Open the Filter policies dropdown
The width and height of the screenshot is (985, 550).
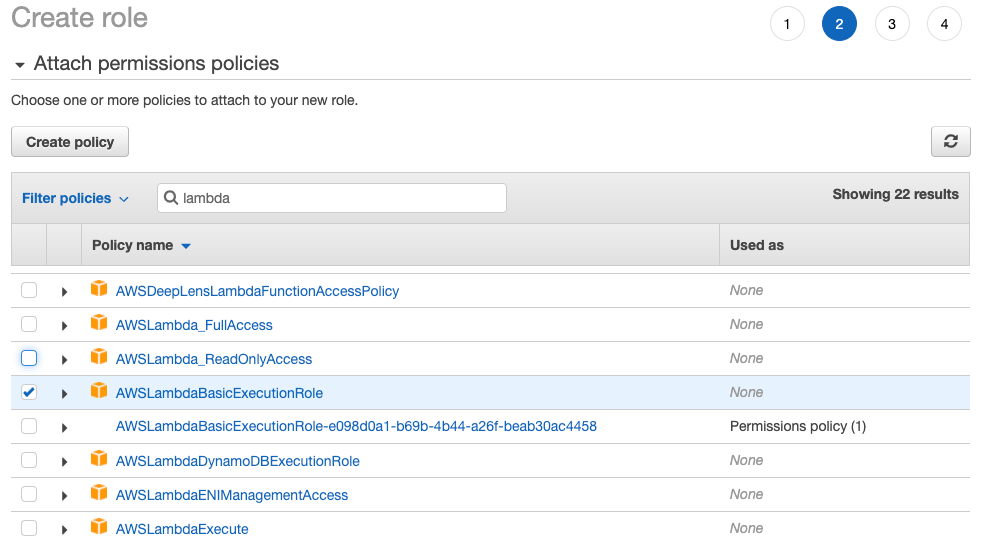point(75,198)
